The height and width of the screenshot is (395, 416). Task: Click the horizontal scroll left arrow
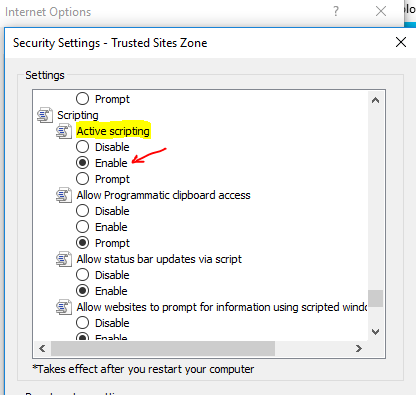42,349
